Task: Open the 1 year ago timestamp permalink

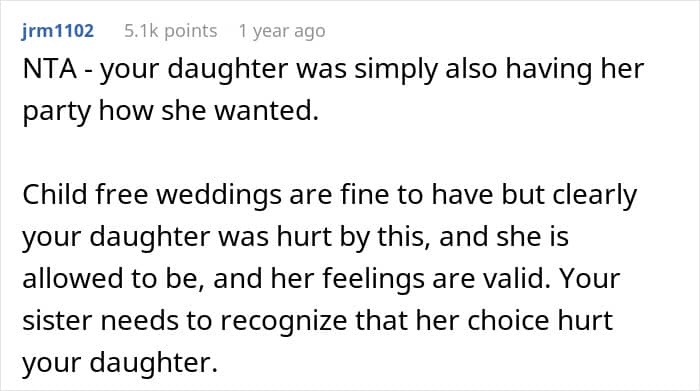Action: pos(282,31)
